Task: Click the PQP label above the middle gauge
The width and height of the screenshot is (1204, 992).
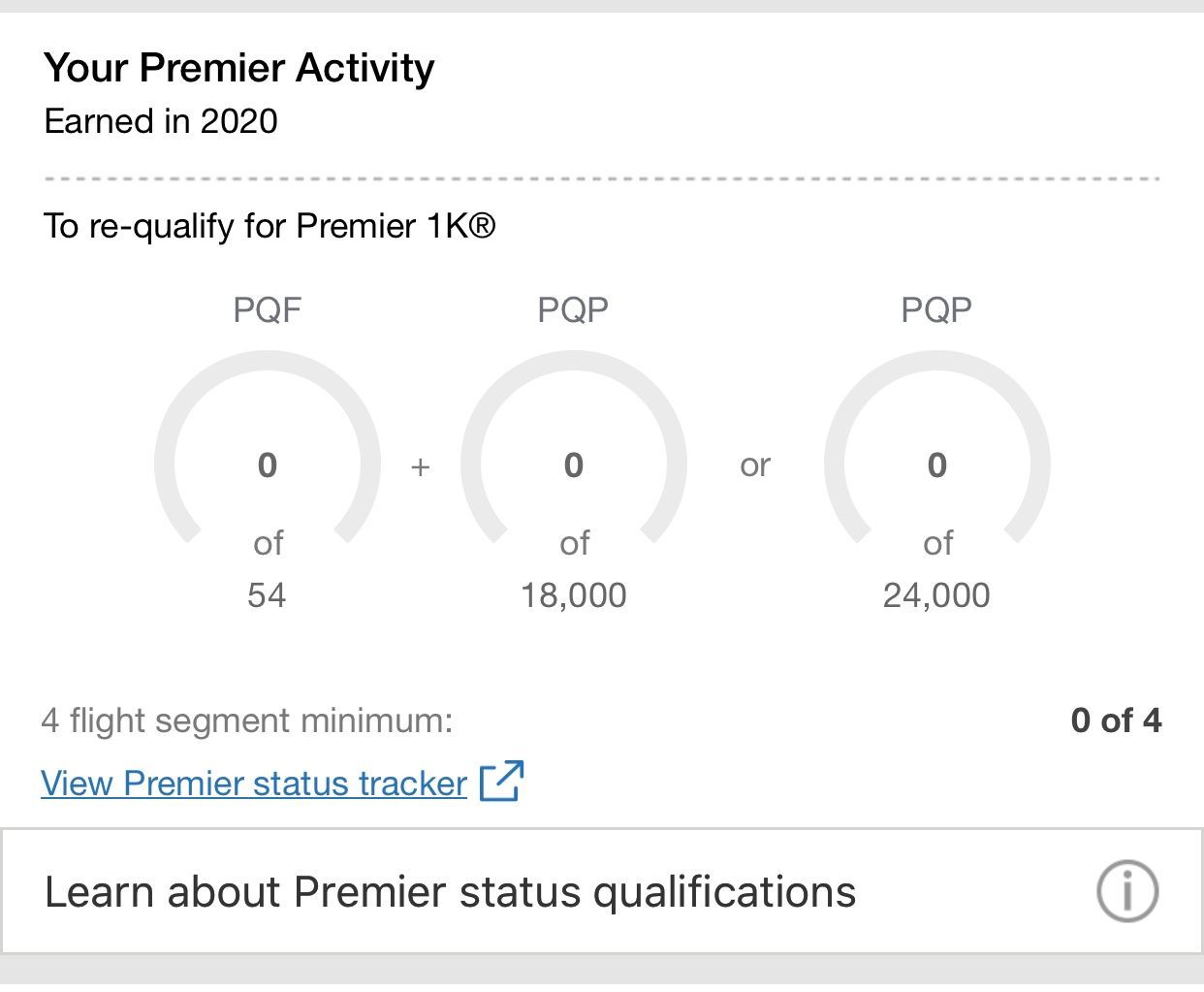Action: coord(573,309)
